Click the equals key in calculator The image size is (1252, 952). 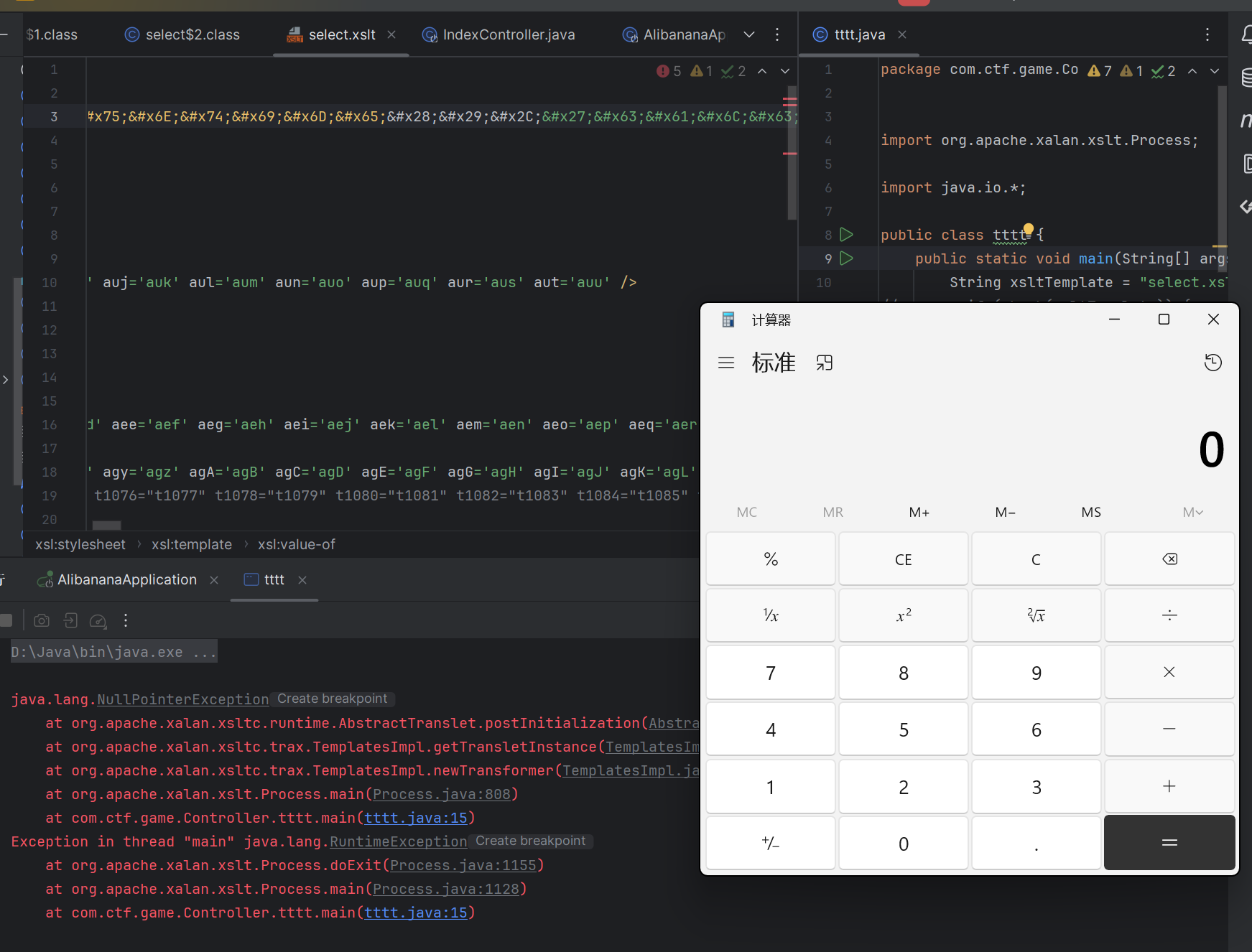tap(1169, 843)
